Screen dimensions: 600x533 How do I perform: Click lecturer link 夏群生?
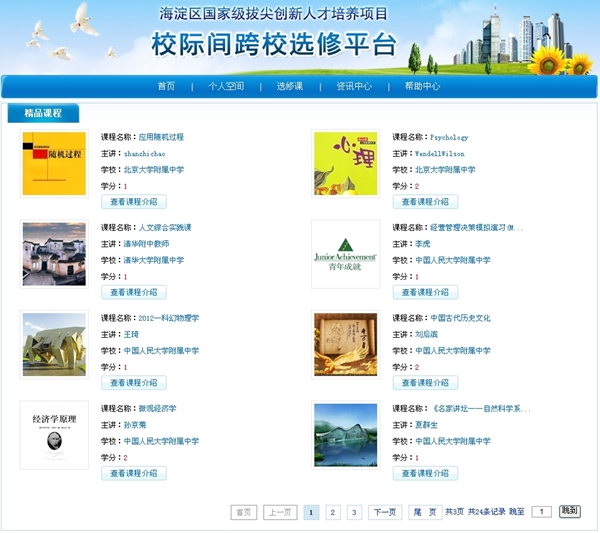click(426, 425)
